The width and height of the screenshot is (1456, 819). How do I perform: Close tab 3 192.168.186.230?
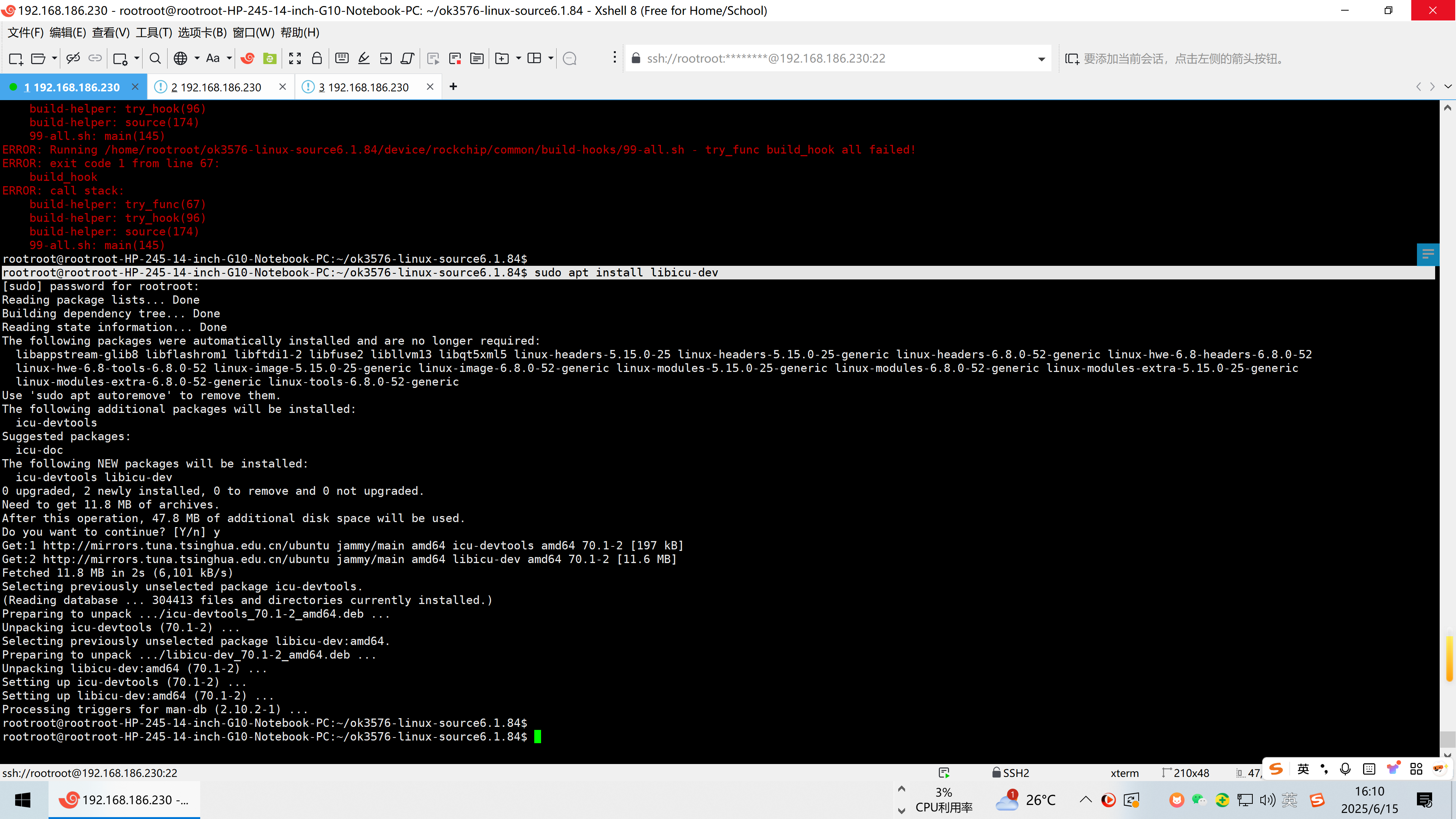430,86
